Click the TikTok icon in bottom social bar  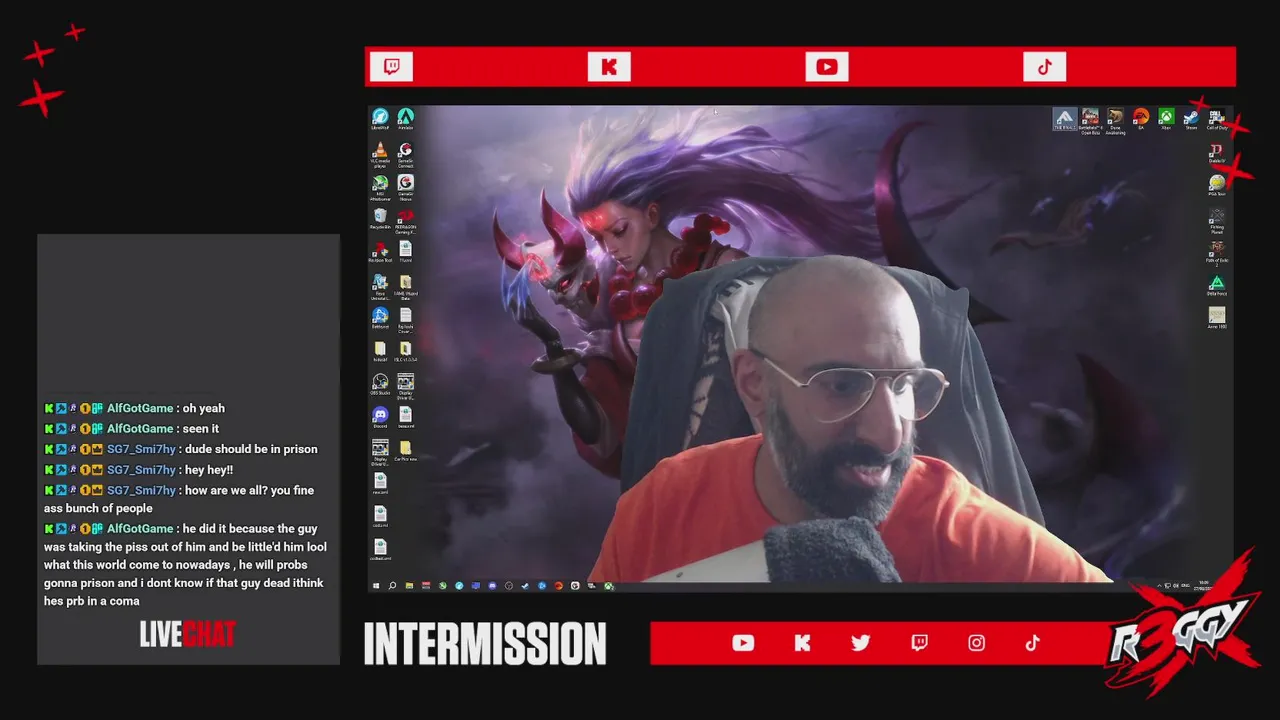click(1033, 643)
